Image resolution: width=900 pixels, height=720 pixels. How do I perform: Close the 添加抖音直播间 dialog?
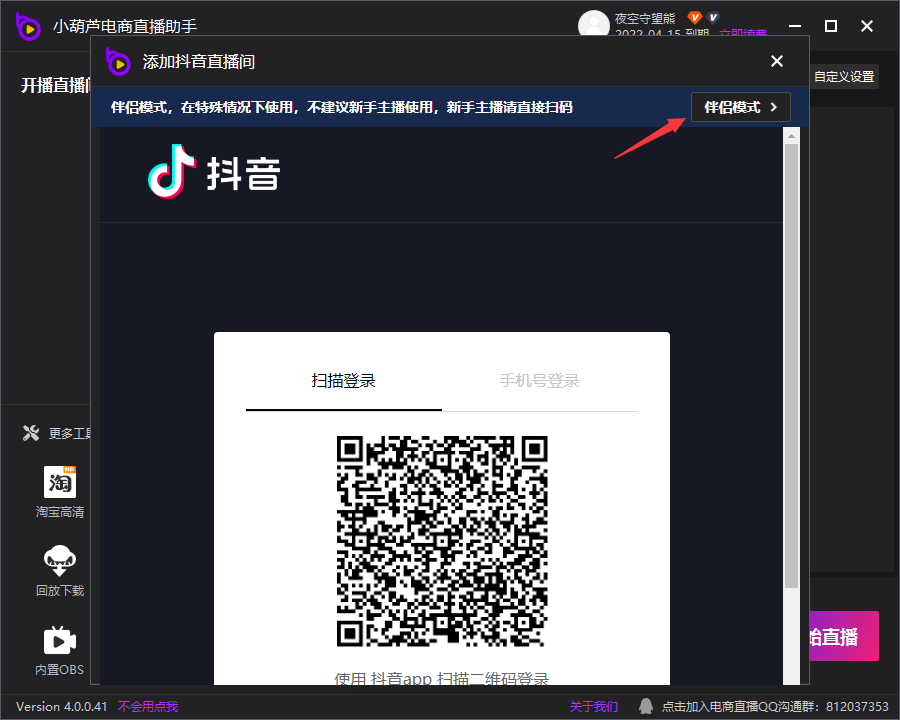point(777,61)
